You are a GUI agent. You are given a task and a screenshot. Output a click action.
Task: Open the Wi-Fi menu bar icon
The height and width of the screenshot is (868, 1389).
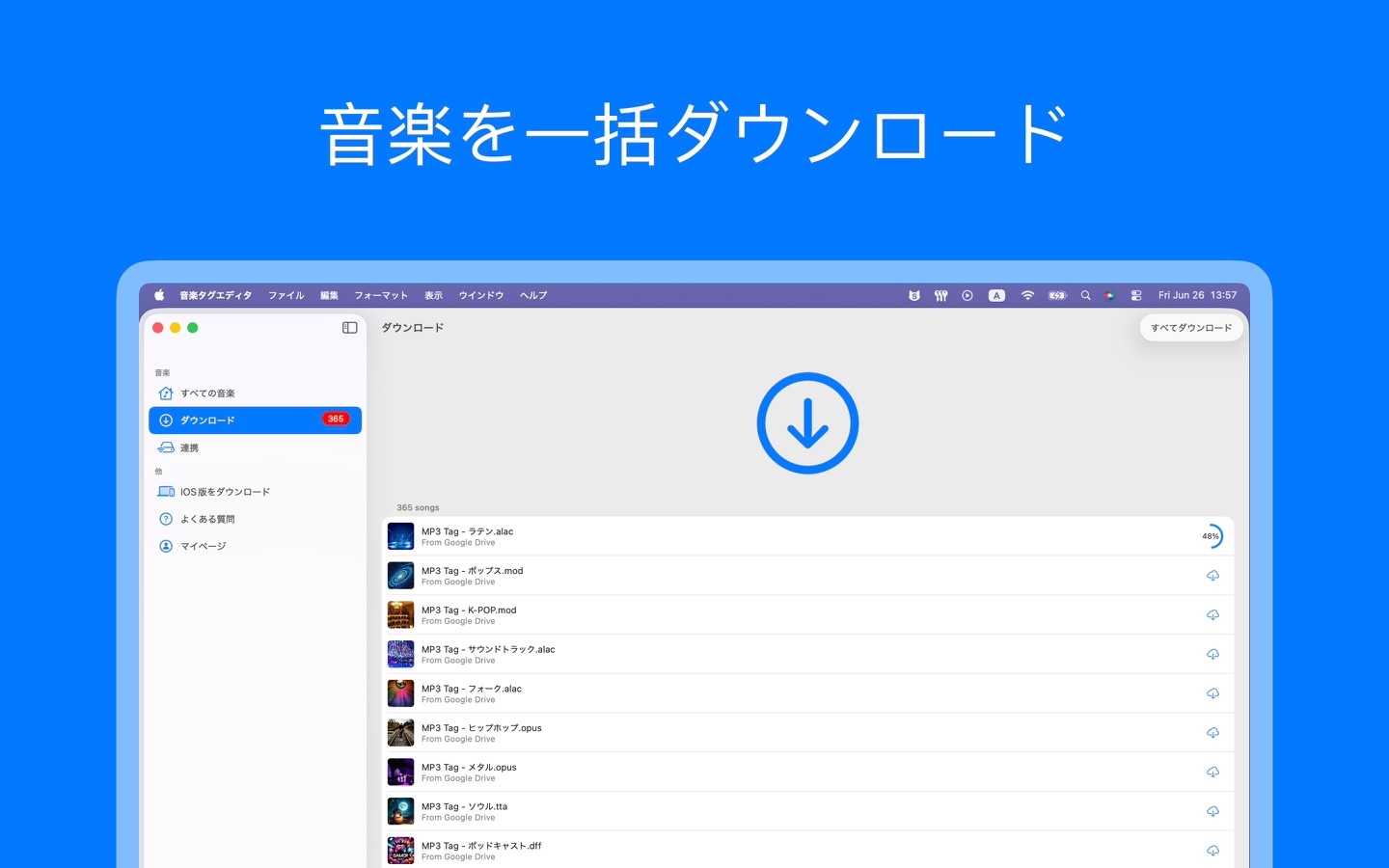click(x=1027, y=295)
